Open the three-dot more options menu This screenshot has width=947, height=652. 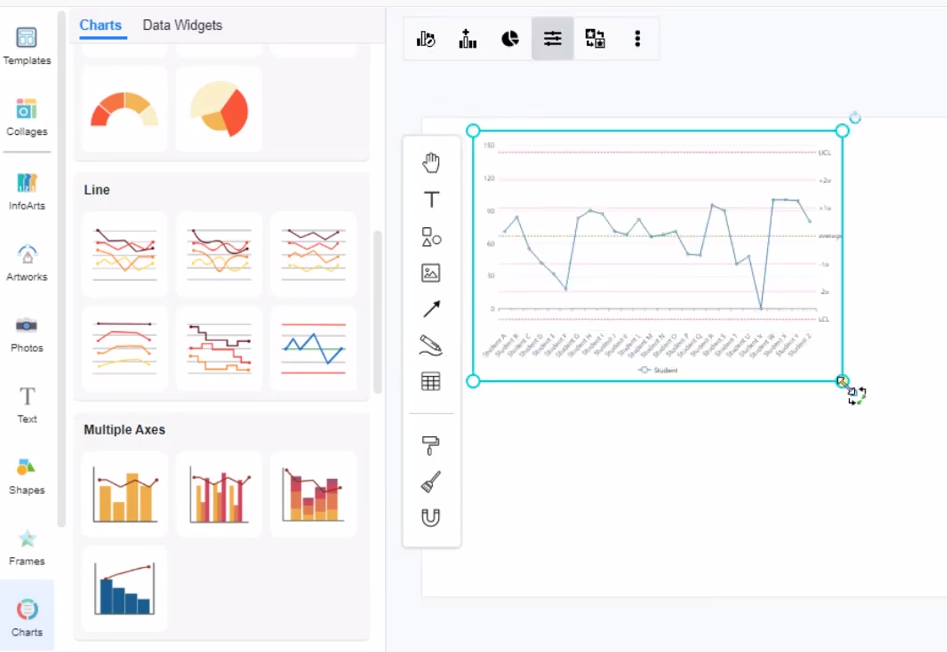pyautogui.click(x=637, y=39)
